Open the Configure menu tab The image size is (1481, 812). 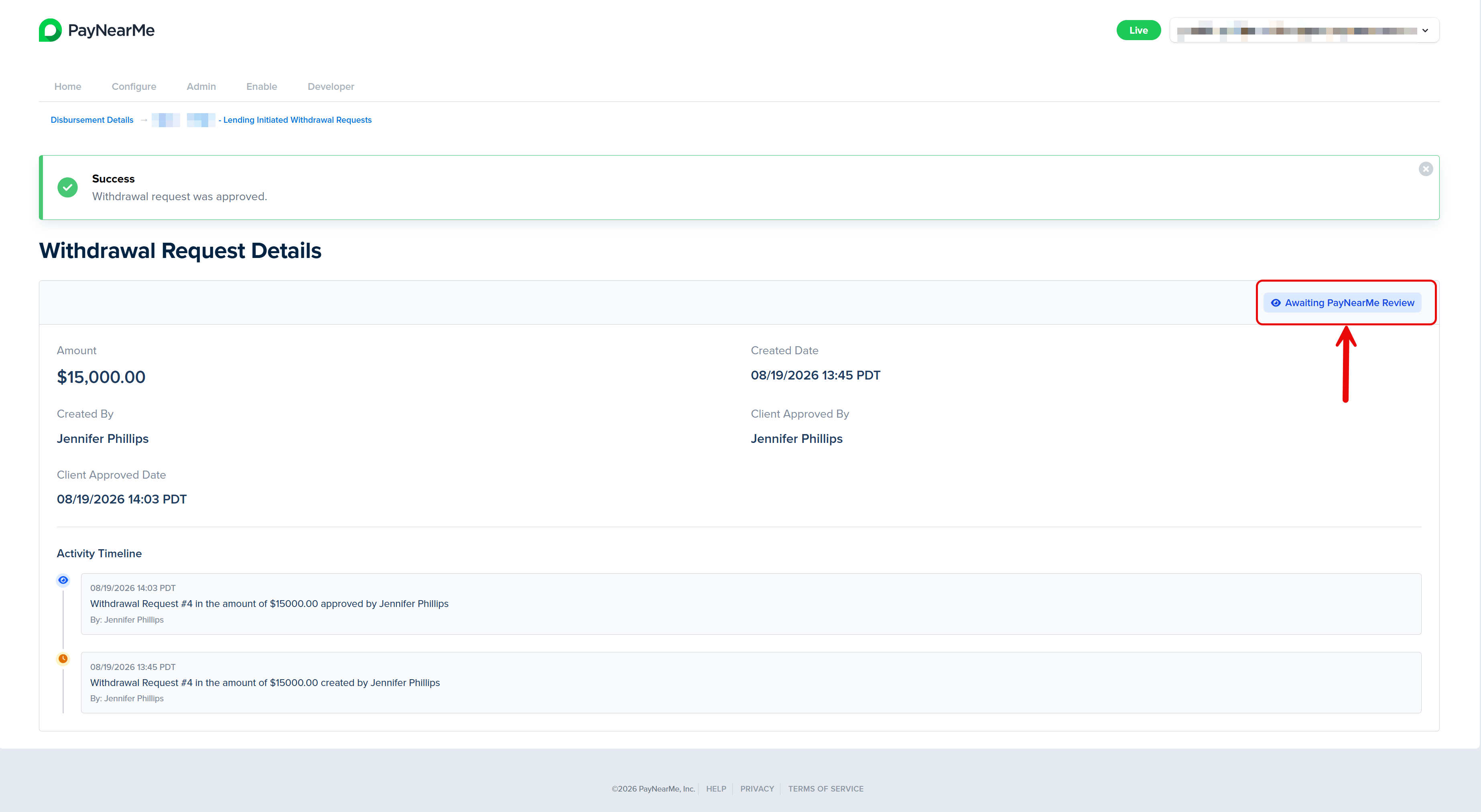[134, 86]
